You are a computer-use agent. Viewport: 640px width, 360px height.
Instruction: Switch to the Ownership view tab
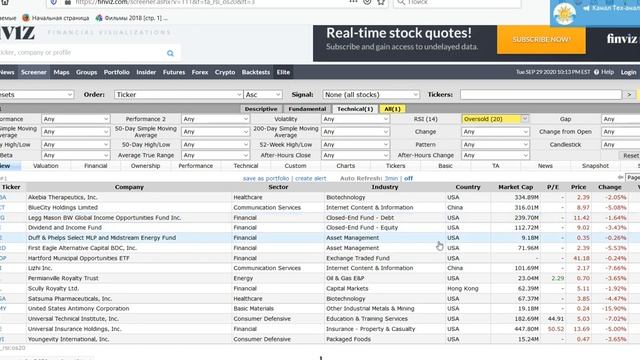(145, 166)
